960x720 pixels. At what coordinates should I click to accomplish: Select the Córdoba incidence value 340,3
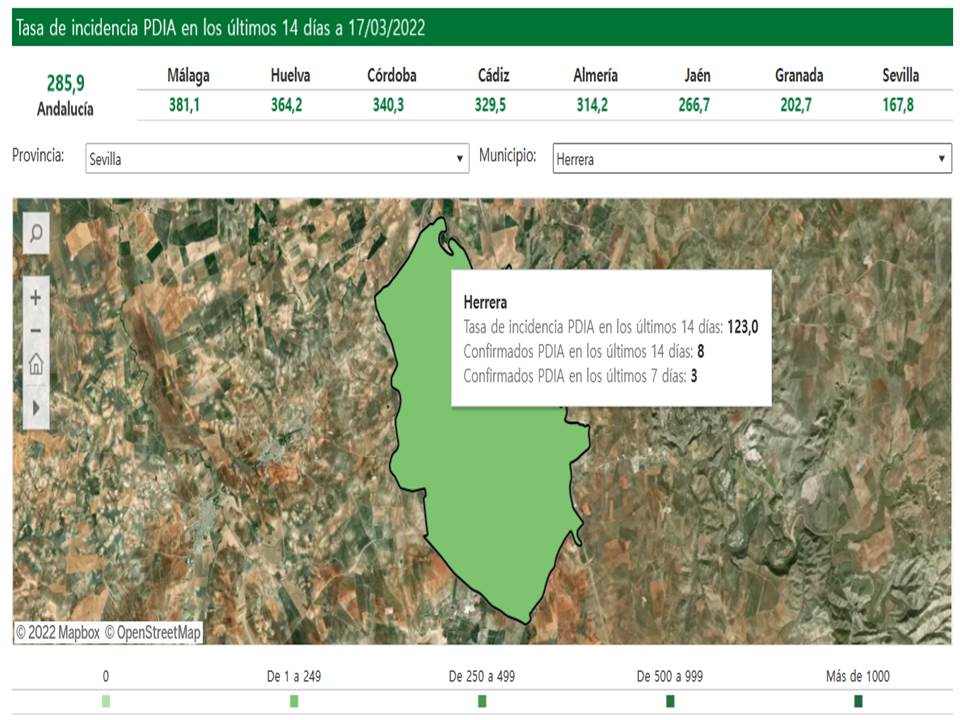point(386,105)
